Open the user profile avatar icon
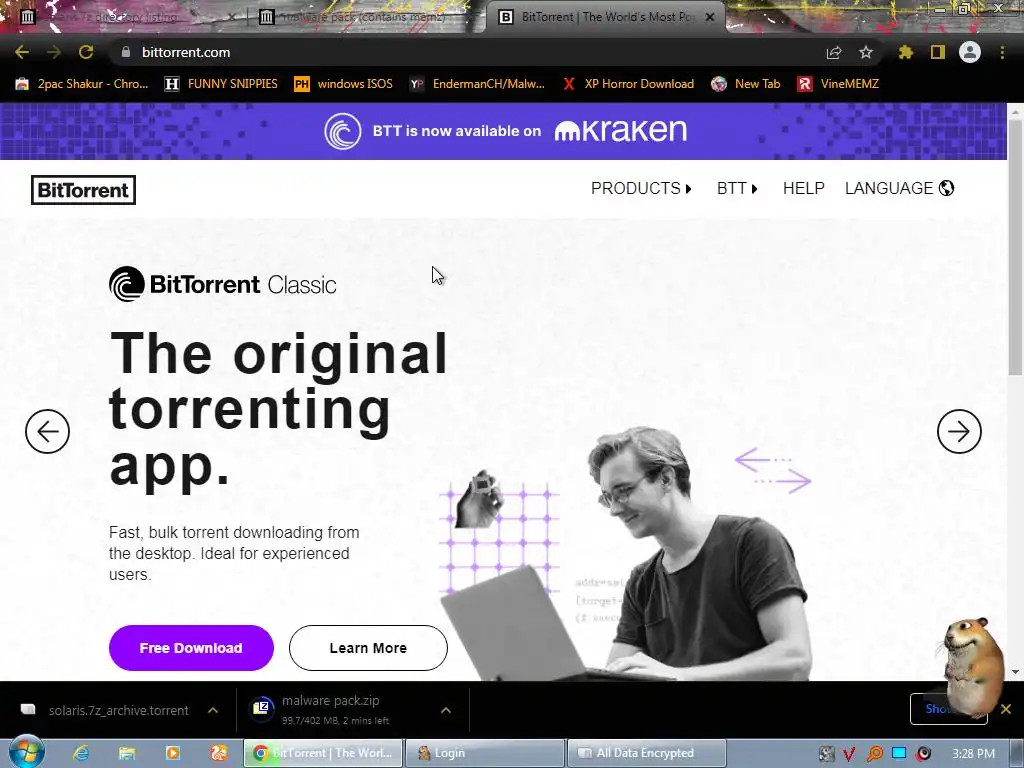This screenshot has width=1024, height=768. [970, 52]
